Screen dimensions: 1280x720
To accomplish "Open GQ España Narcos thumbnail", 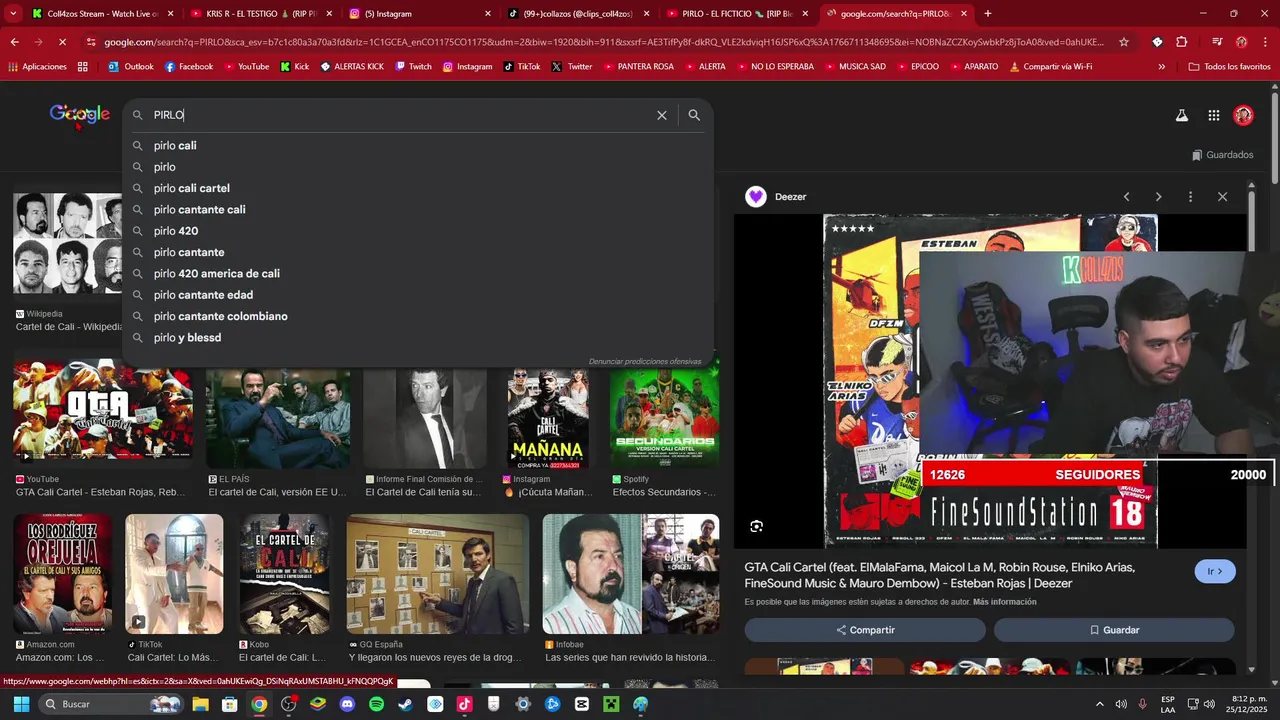I will [x=438, y=574].
